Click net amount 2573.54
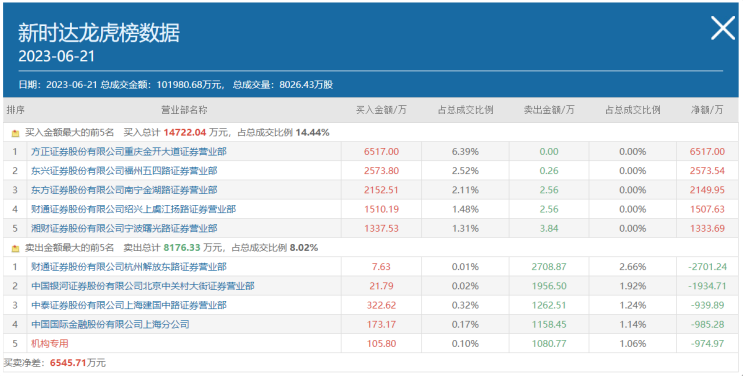 [x=707, y=171]
